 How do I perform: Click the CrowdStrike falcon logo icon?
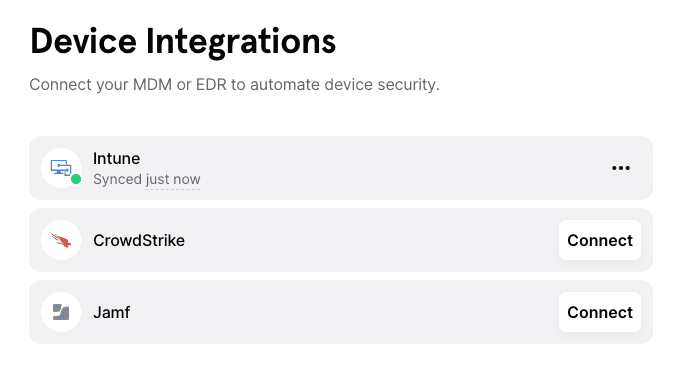61,240
